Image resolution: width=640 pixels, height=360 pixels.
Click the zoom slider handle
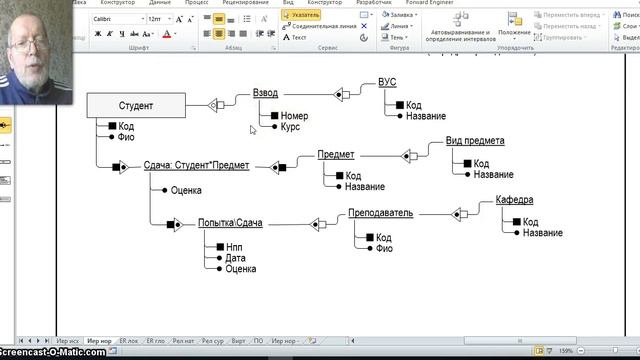click(615, 351)
